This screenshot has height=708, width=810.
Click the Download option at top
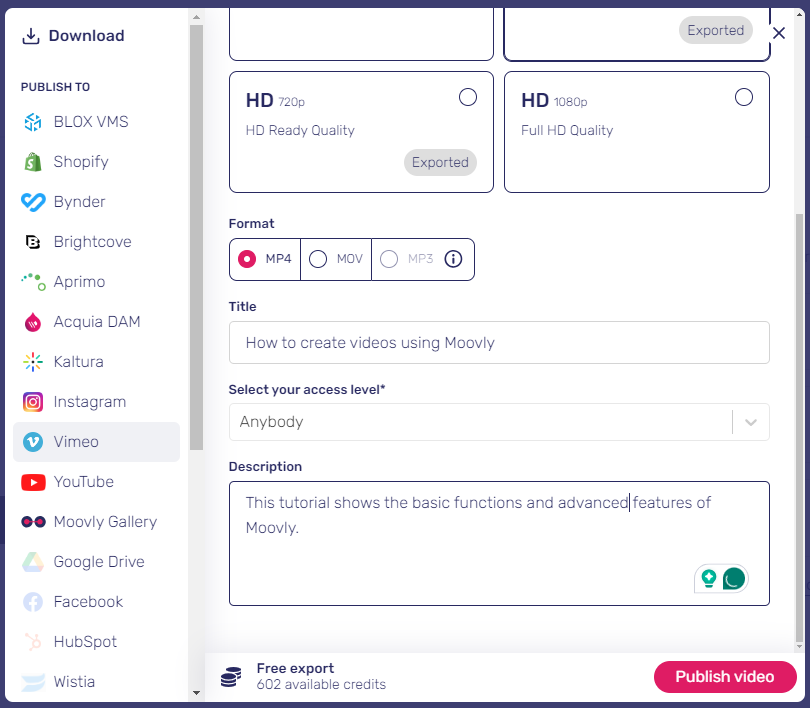(73, 36)
